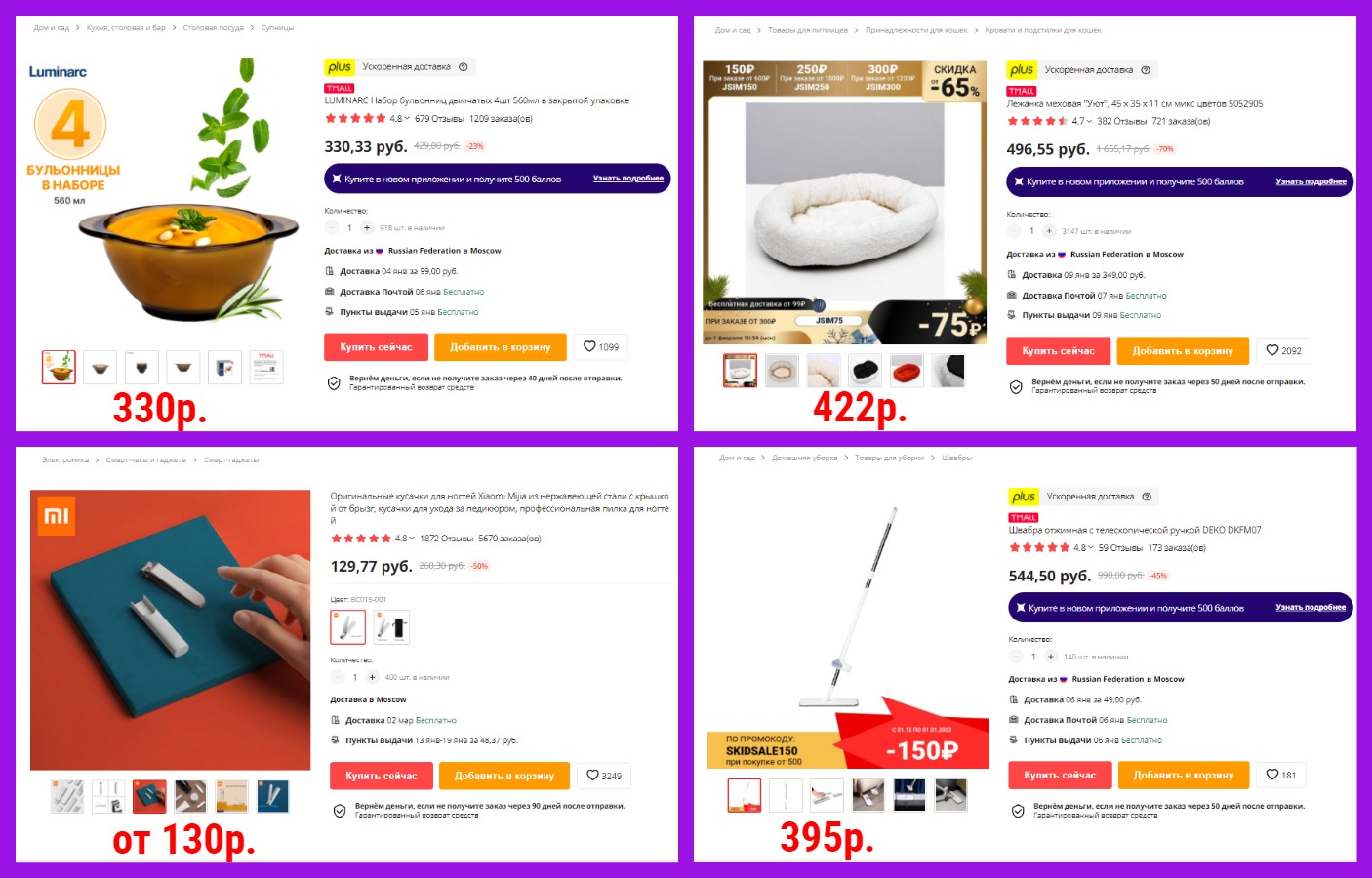Select red cat bed thumbnail

[x=907, y=371]
